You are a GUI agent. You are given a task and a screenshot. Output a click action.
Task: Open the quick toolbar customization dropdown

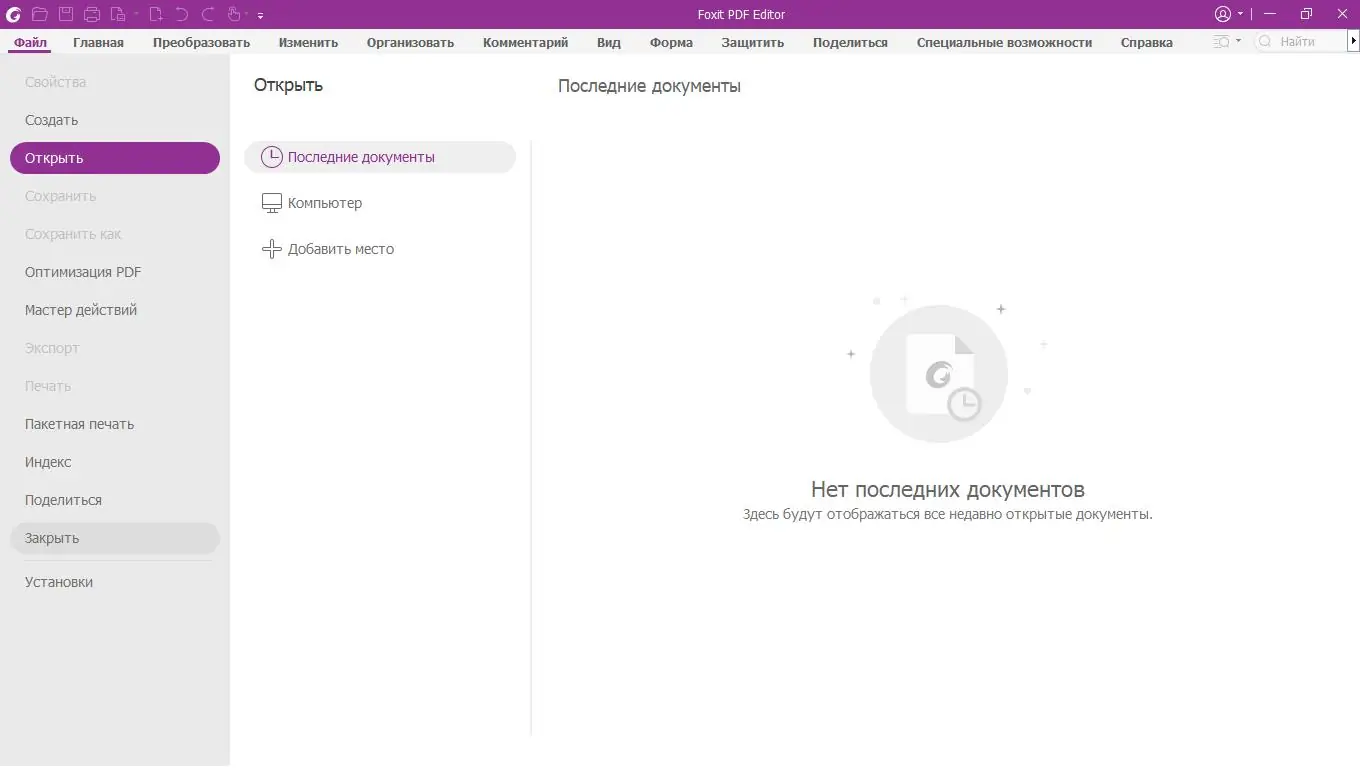260,14
